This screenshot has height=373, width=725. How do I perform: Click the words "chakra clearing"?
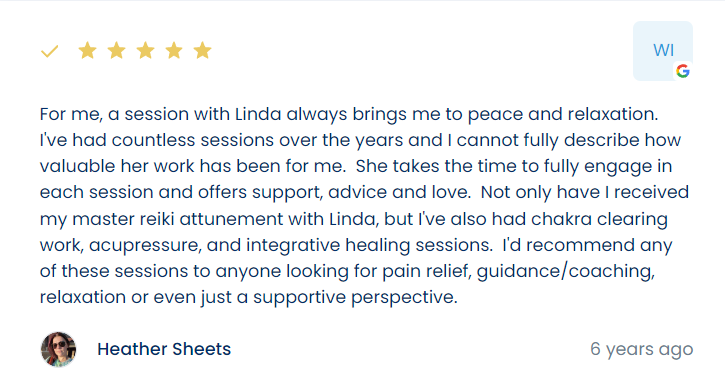pyautogui.click(x=599, y=219)
